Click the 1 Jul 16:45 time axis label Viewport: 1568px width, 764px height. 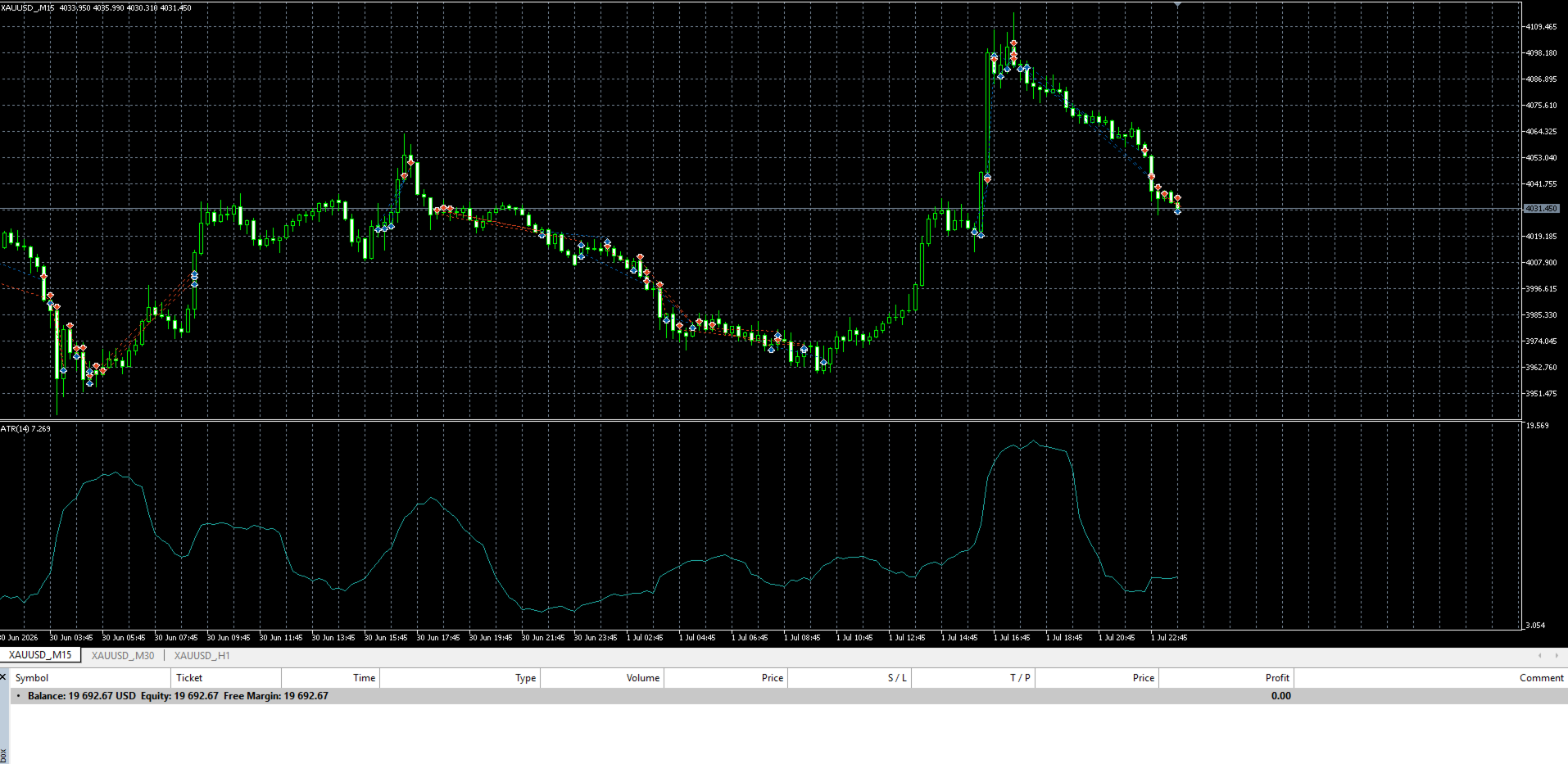coord(1012,638)
